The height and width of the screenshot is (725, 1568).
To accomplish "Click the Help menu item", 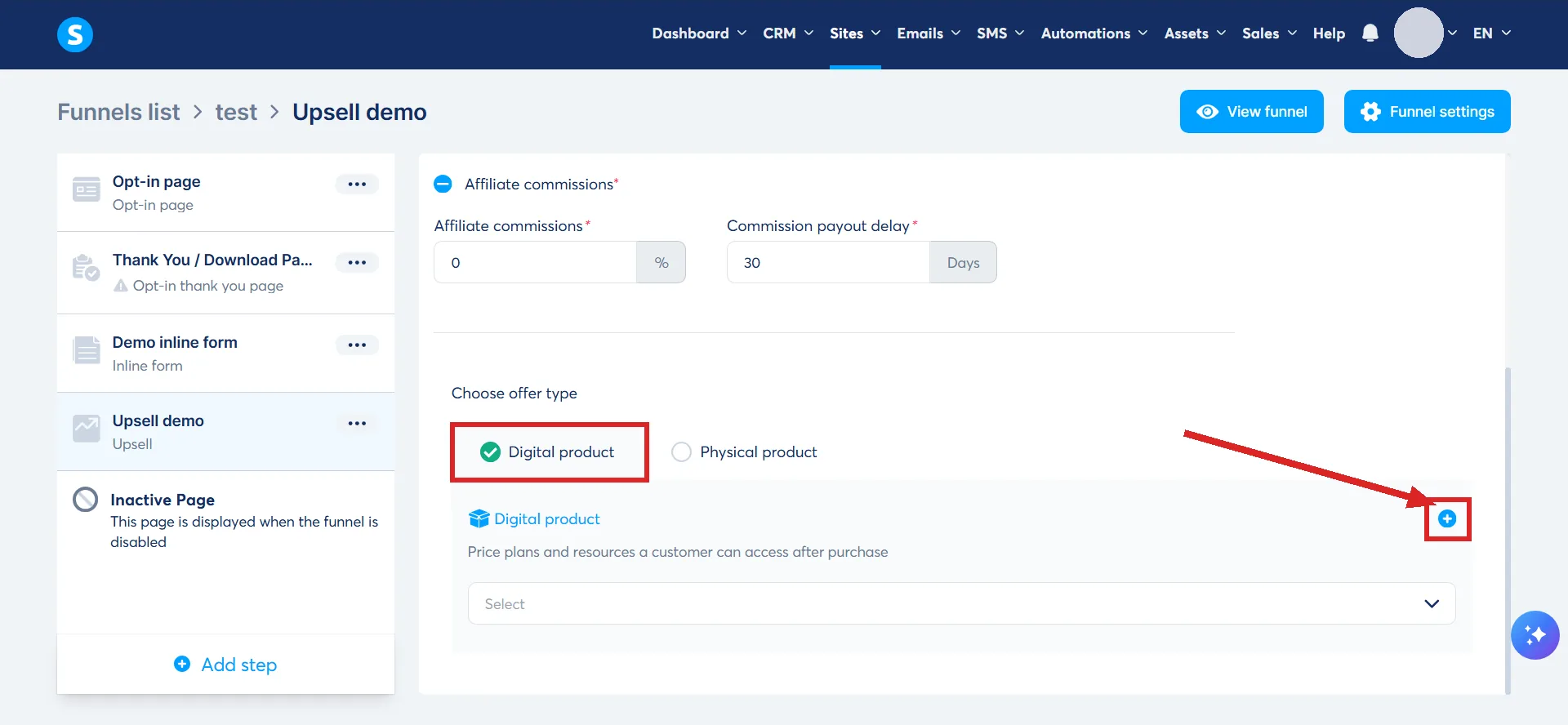I will tap(1329, 33).
